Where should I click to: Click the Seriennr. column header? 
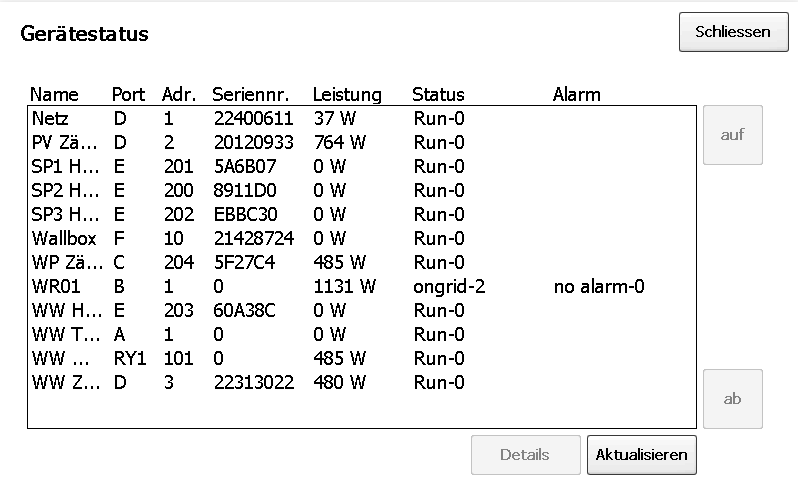point(251,95)
